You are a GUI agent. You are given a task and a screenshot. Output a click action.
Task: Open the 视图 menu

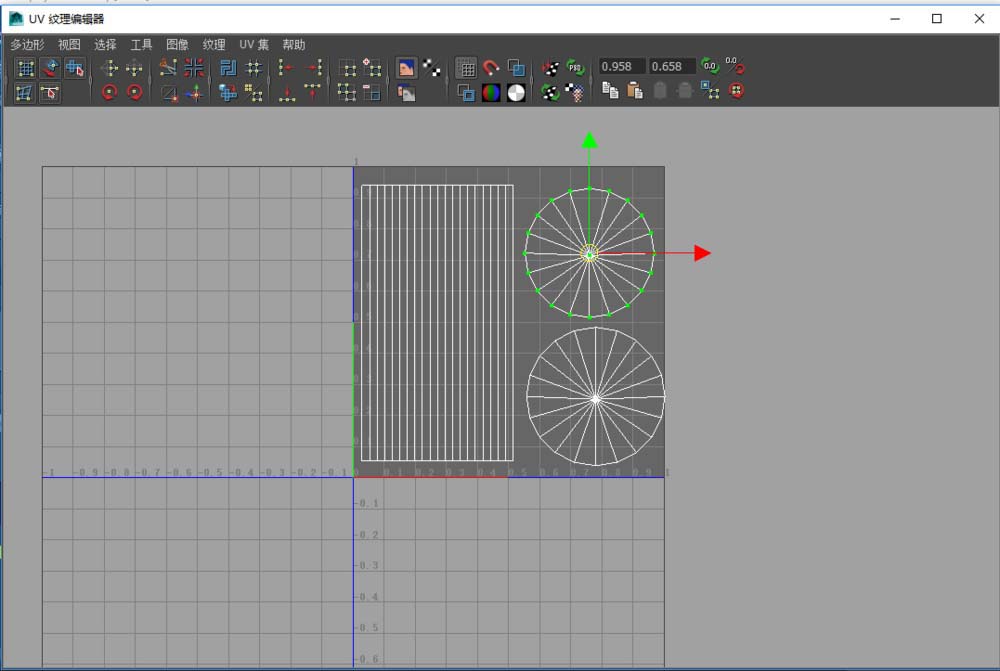point(69,45)
